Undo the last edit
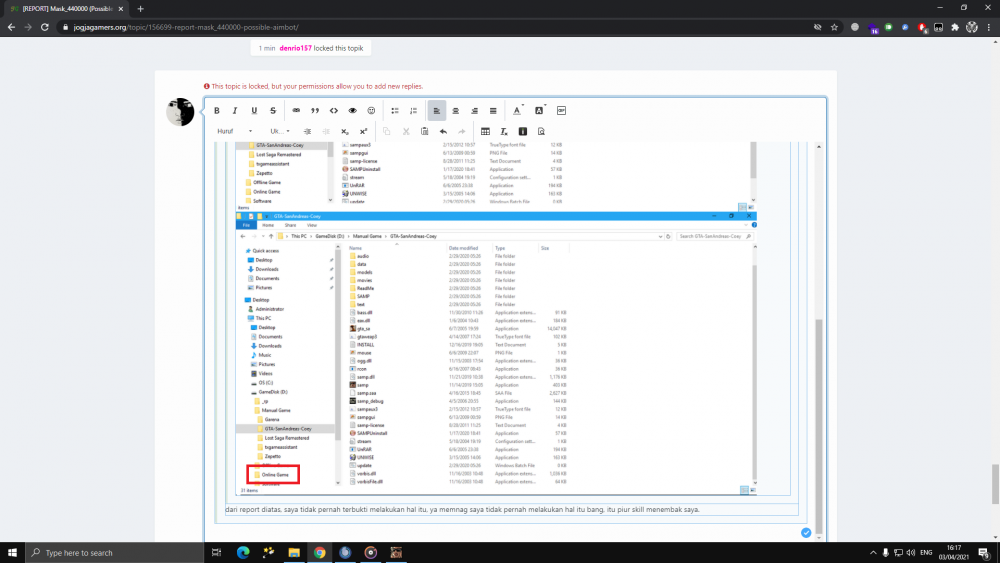This screenshot has height=563, width=1000. click(443, 131)
